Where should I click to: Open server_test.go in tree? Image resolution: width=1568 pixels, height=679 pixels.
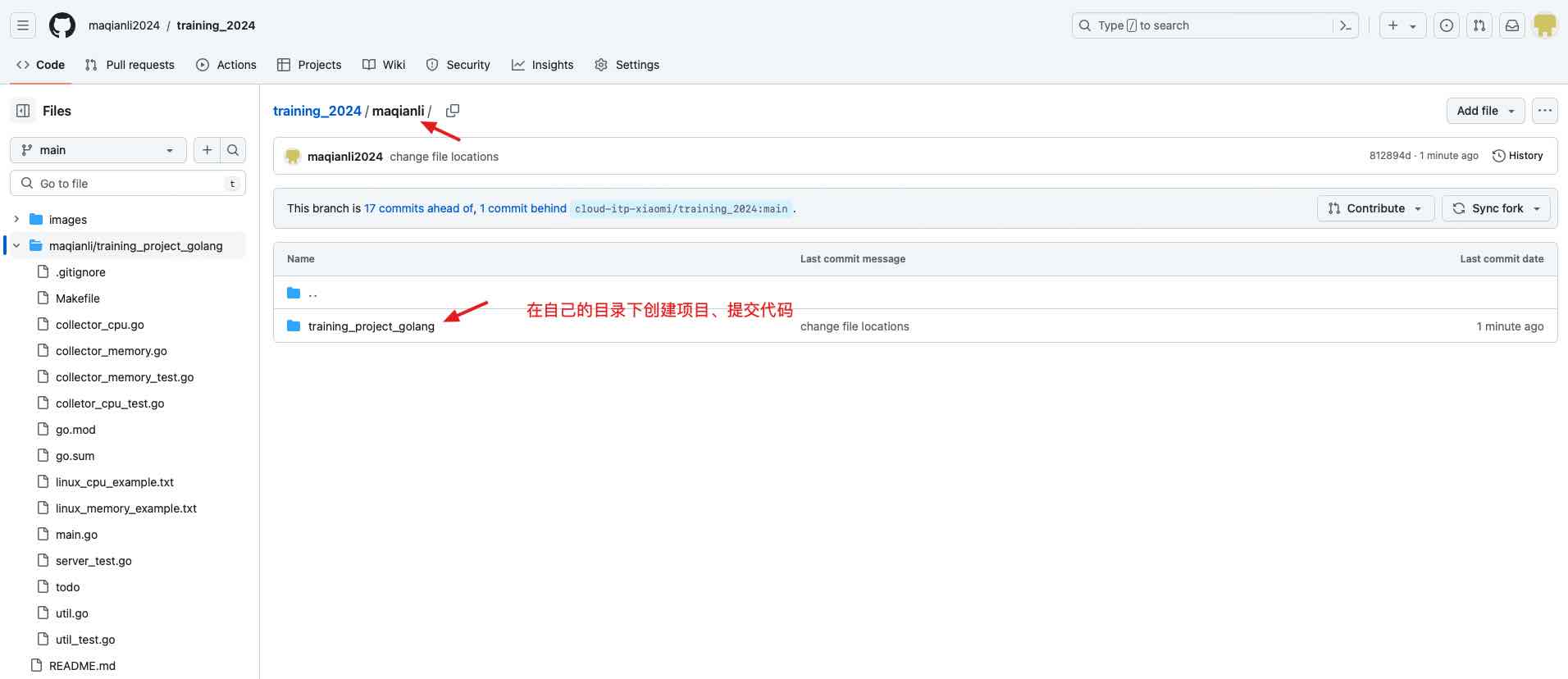93,561
